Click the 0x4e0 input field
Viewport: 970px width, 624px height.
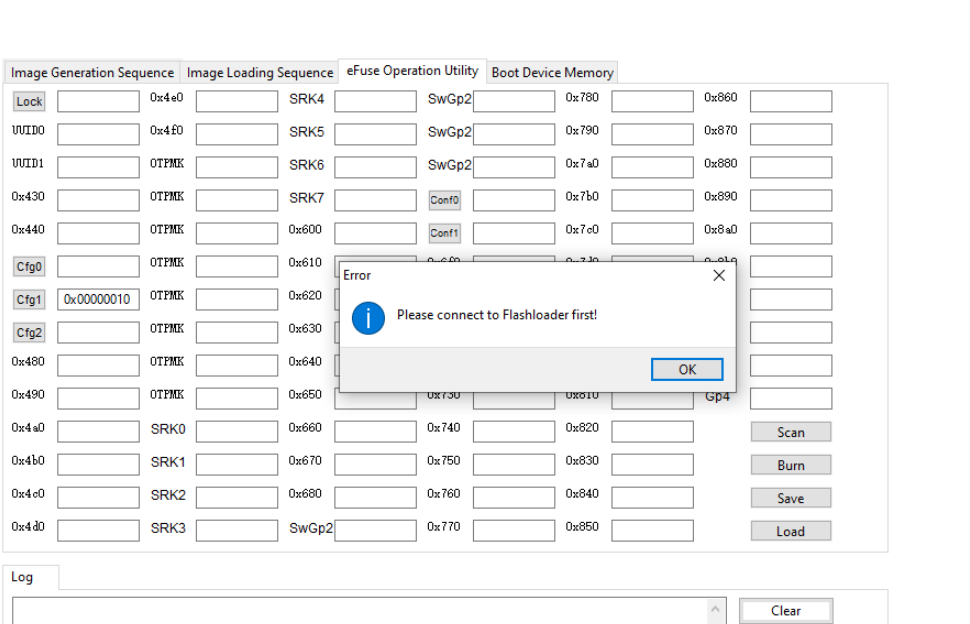click(x=237, y=101)
